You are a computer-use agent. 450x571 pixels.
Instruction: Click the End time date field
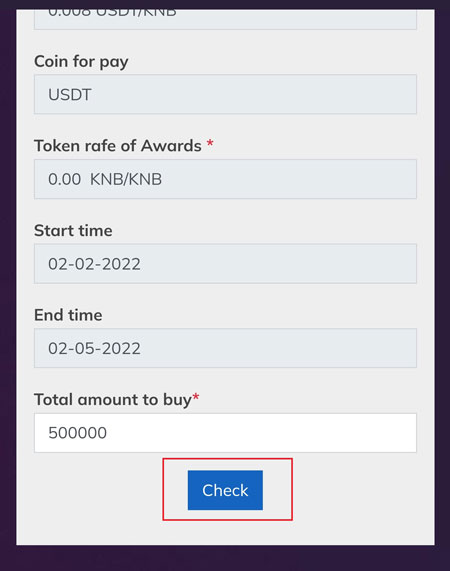click(225, 348)
